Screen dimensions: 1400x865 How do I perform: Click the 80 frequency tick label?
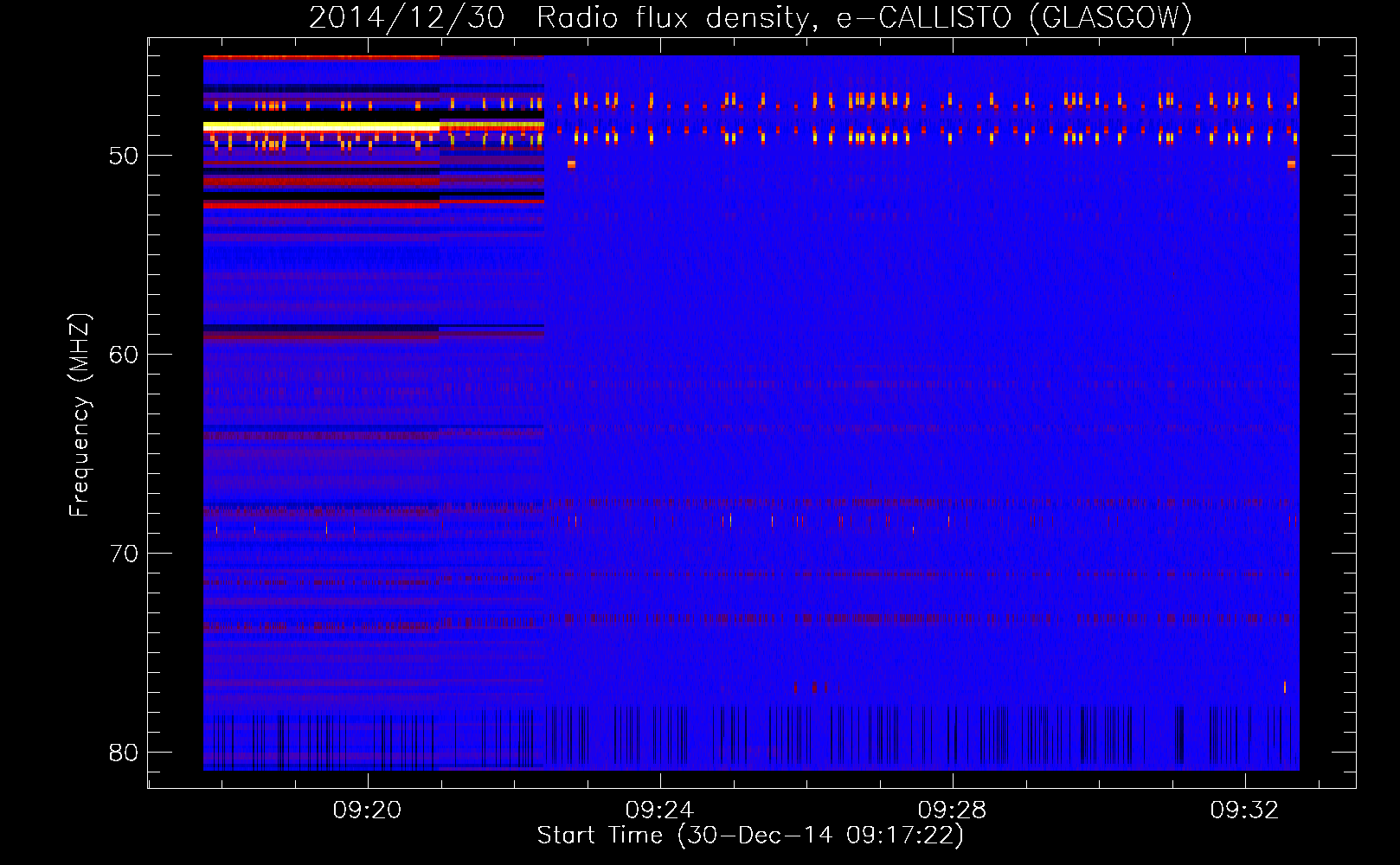click(124, 753)
